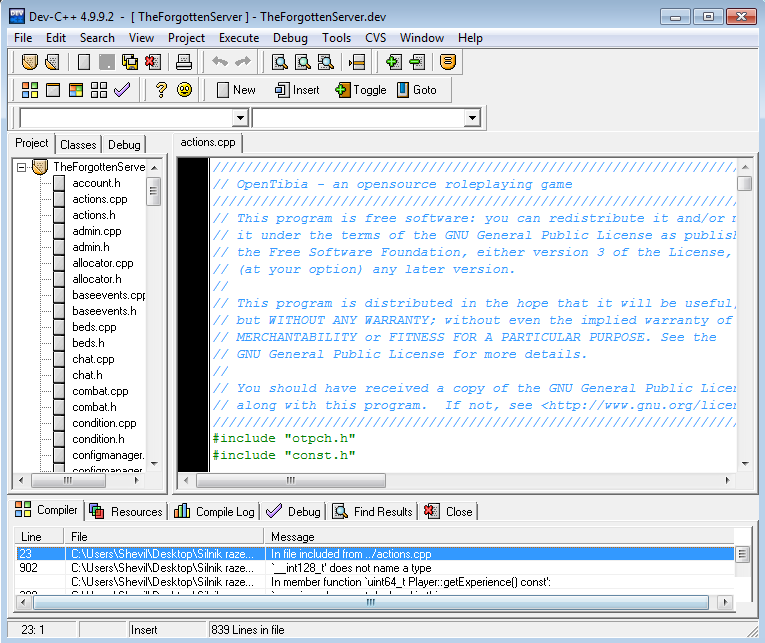Click the code editor horizontal scrollbar thumb

(x=291, y=481)
